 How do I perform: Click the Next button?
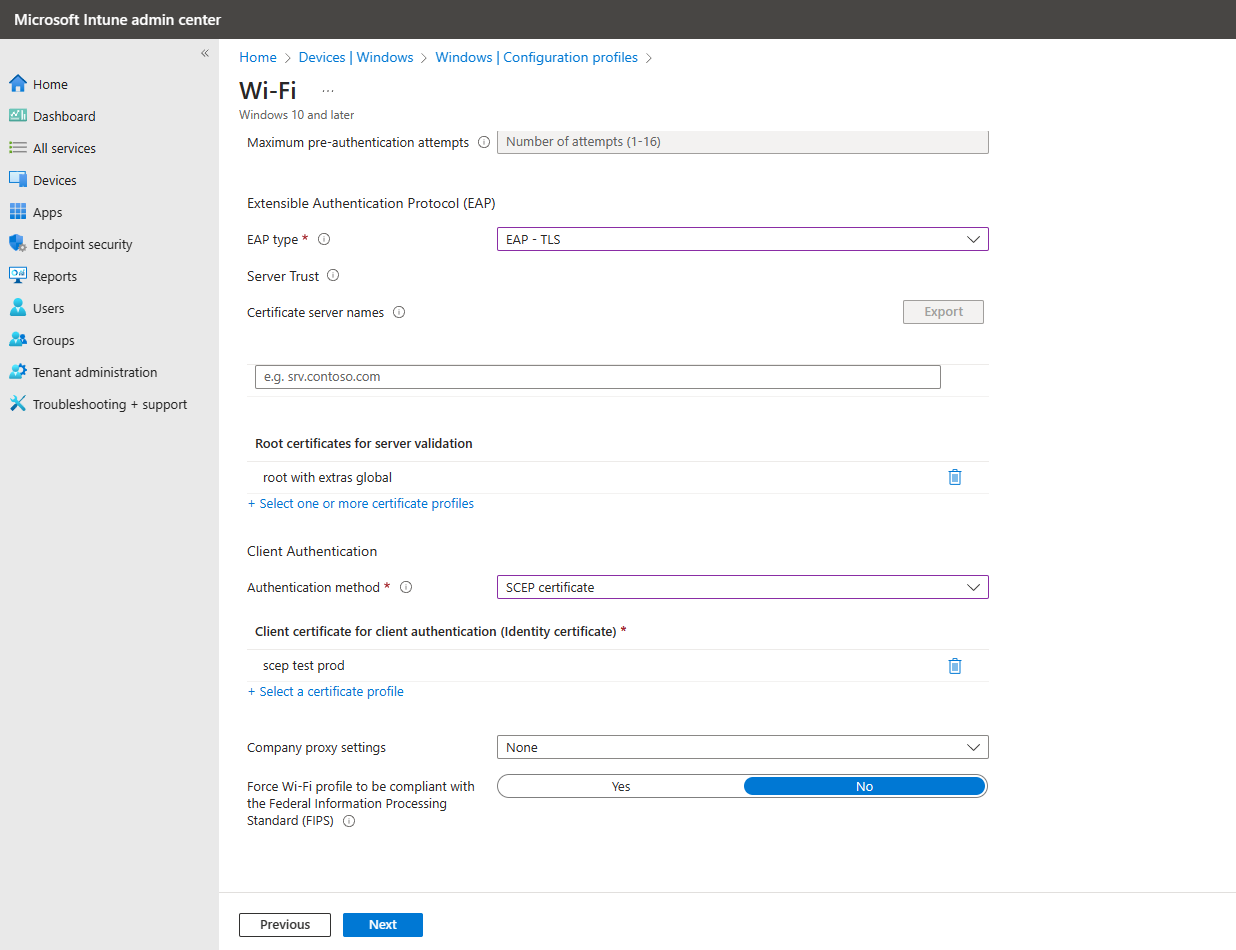[x=383, y=925]
